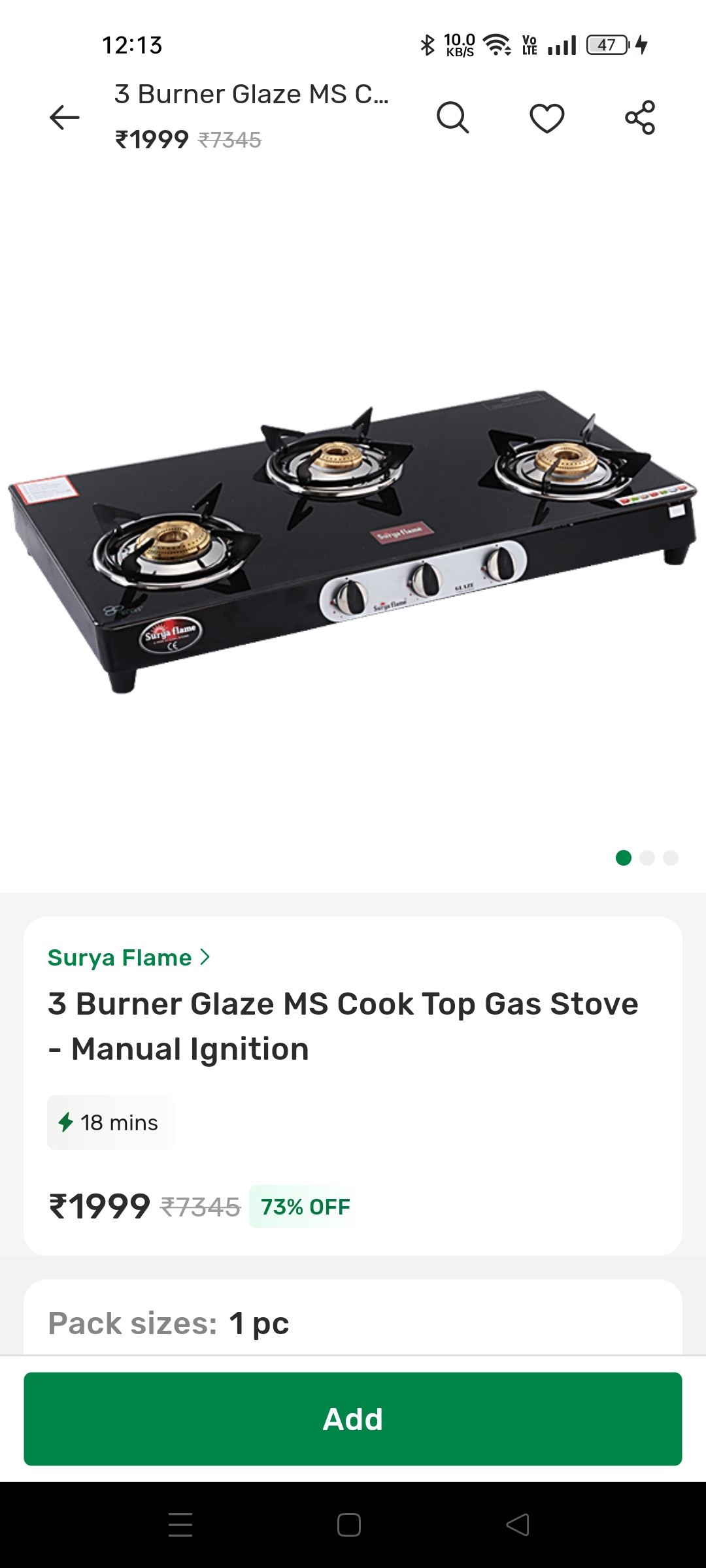Tap the 73% OFF discount tag
The width and height of the screenshot is (706, 1568).
tap(305, 1207)
